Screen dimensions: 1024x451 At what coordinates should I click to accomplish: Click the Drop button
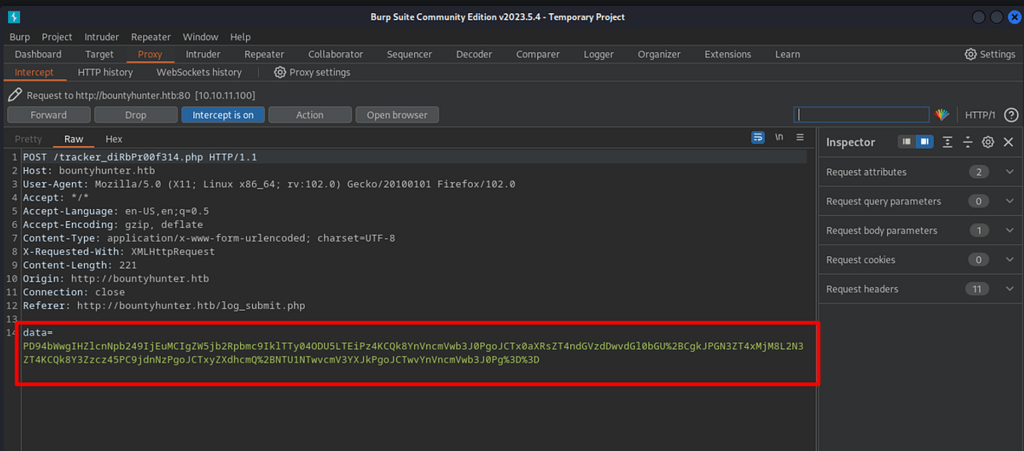coord(135,115)
